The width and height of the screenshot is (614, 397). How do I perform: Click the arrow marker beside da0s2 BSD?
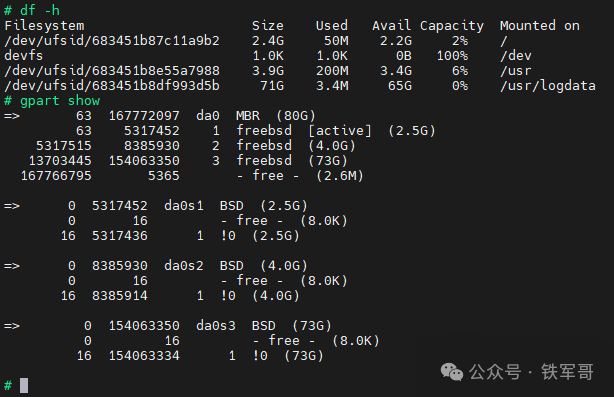tap(12, 266)
